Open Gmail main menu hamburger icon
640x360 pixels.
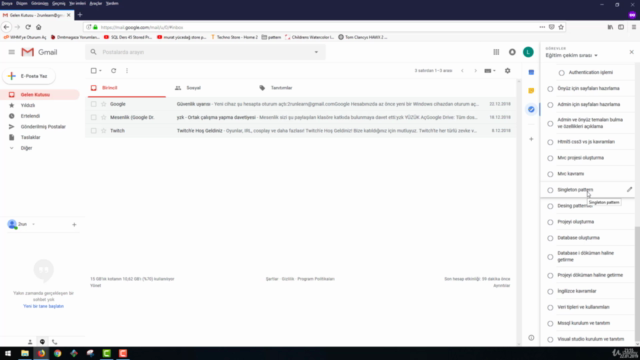(x=11, y=52)
